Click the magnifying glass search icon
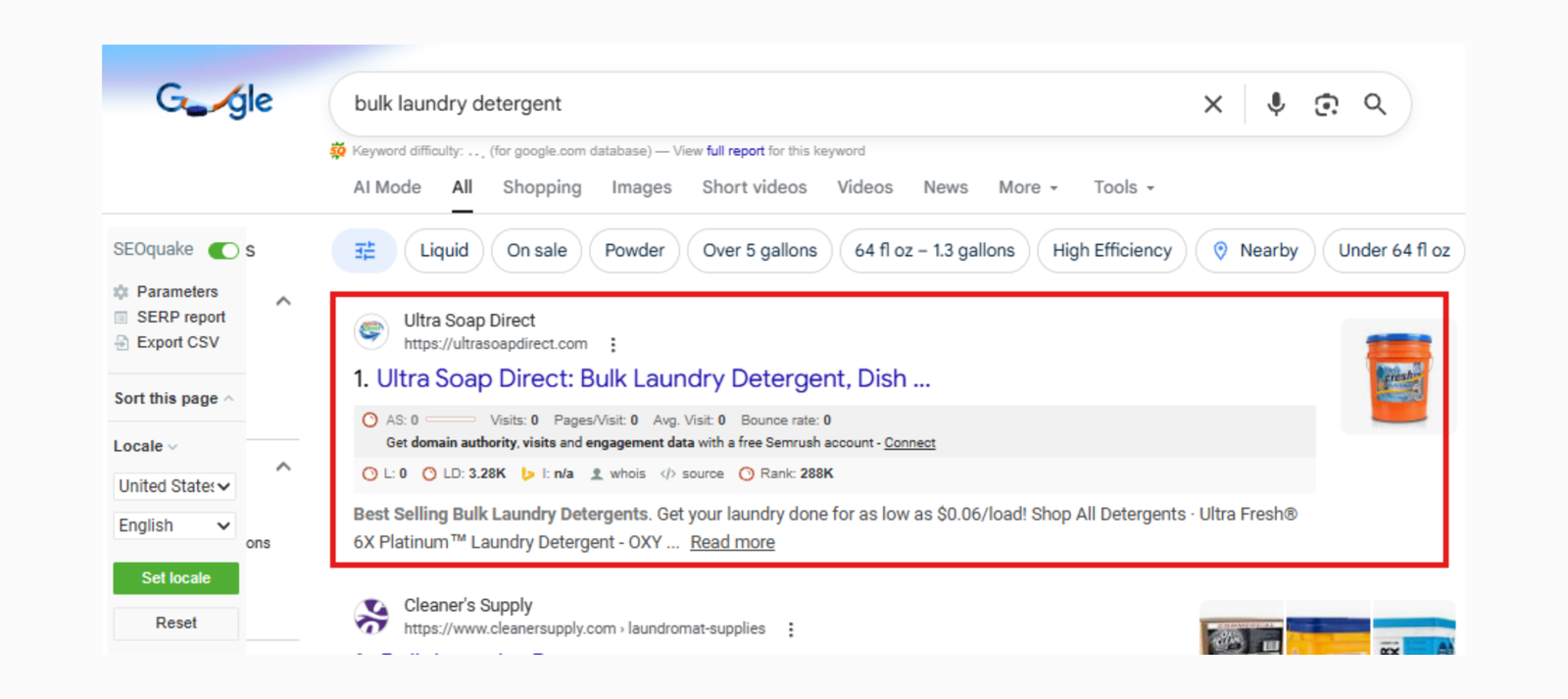 [x=1375, y=104]
